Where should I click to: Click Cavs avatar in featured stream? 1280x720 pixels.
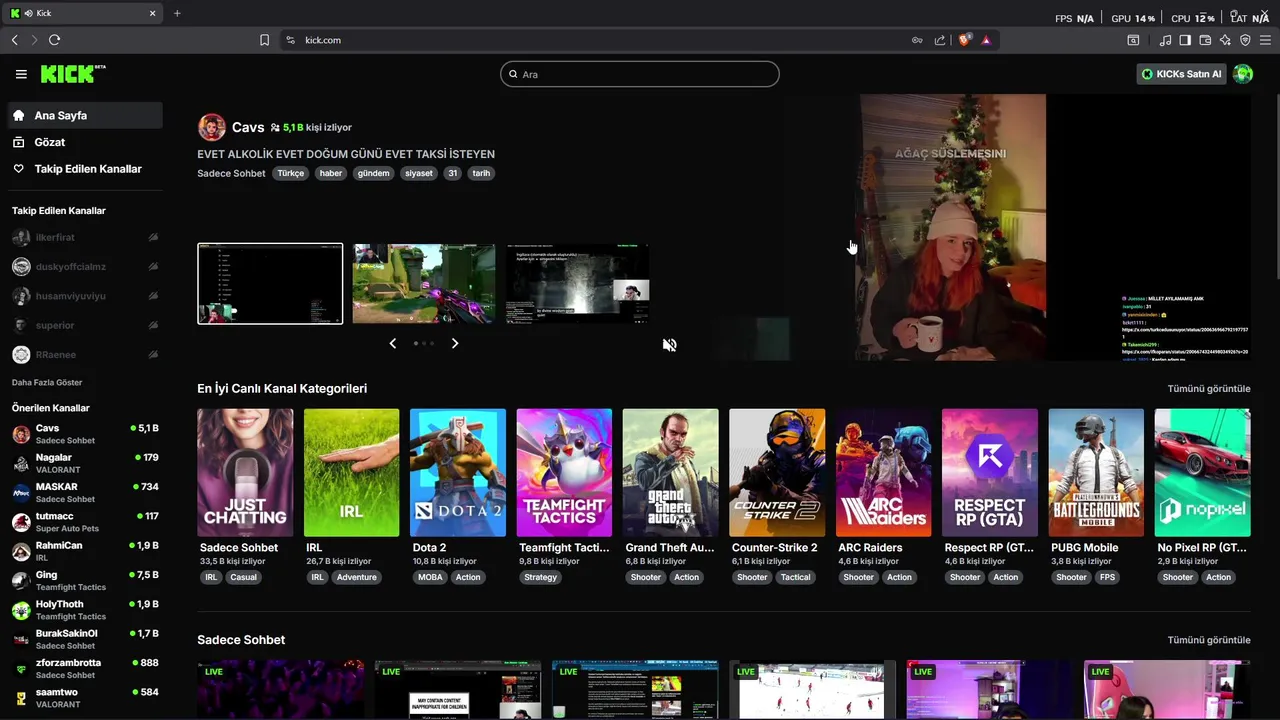click(212, 127)
